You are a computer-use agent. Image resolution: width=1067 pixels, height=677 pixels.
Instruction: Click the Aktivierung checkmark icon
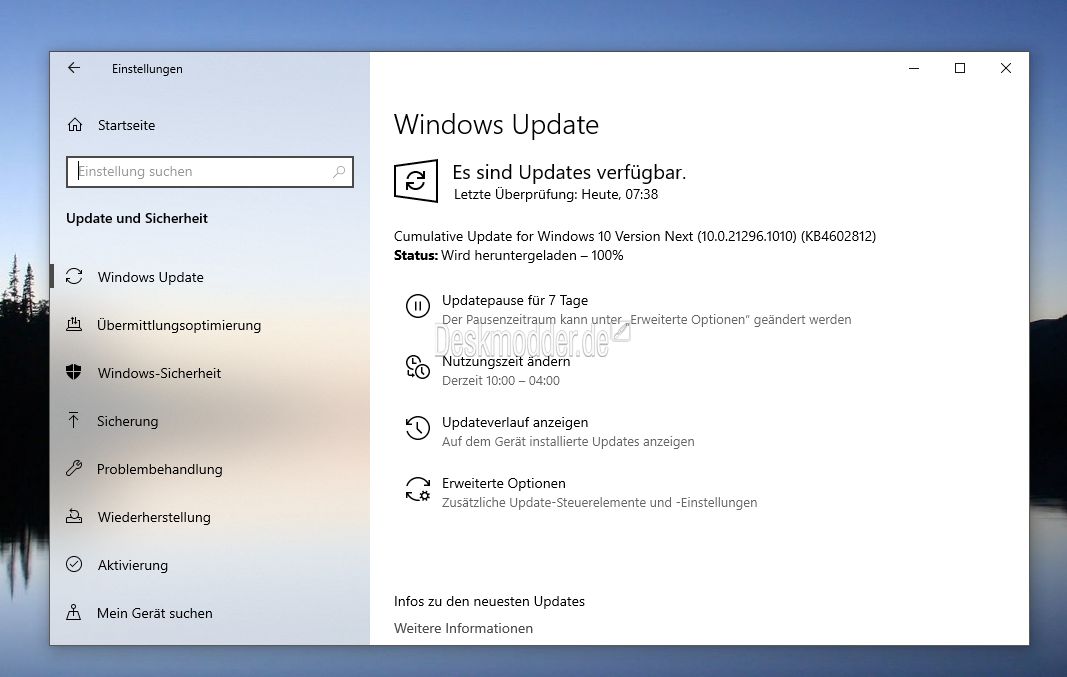click(x=74, y=565)
